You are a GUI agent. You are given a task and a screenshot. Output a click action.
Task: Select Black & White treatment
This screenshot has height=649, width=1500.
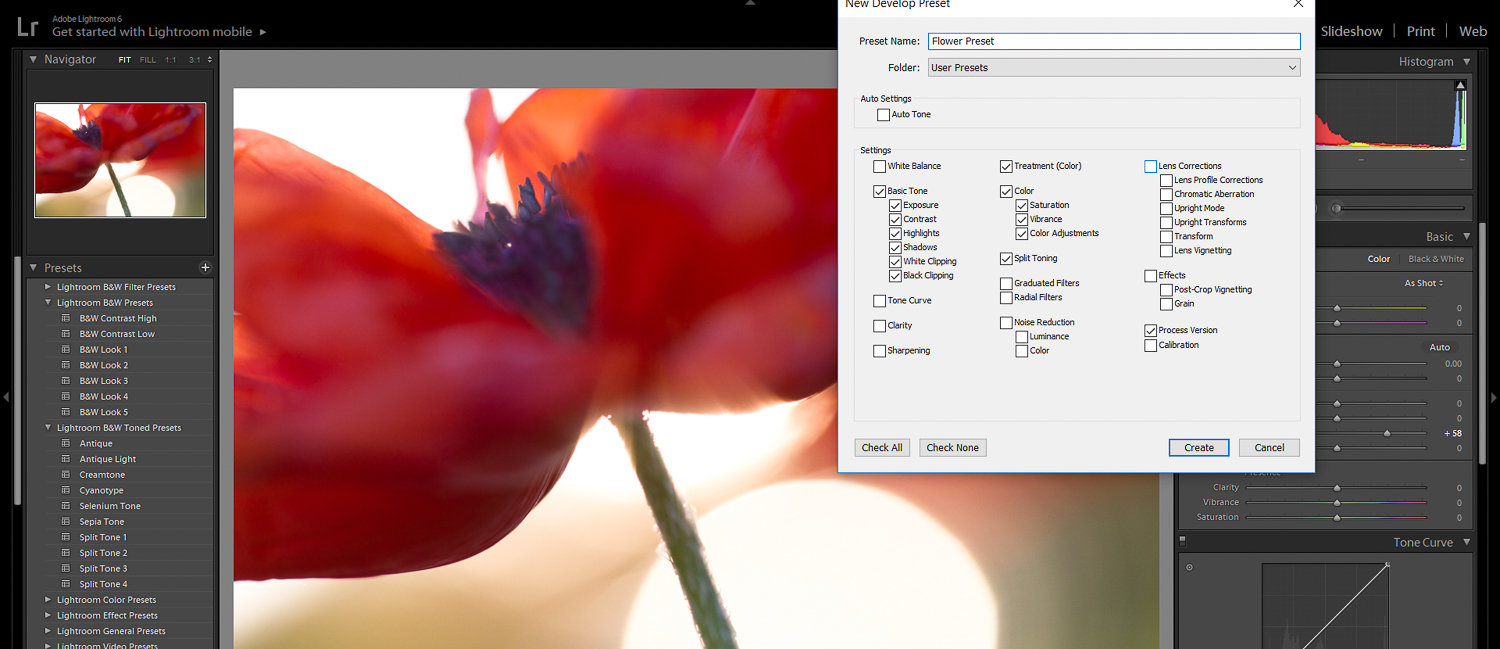pyautogui.click(x=1436, y=259)
